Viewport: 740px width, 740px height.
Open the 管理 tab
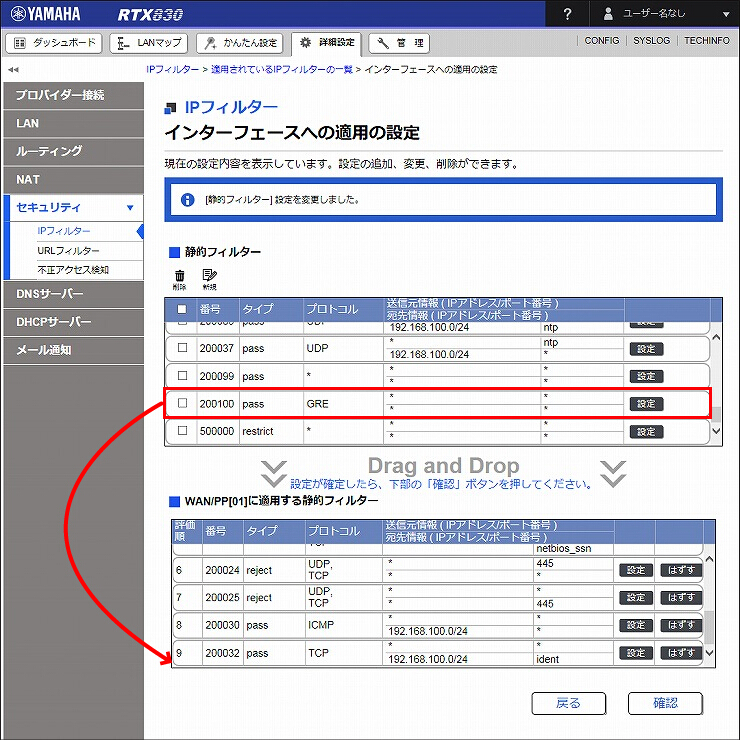399,43
